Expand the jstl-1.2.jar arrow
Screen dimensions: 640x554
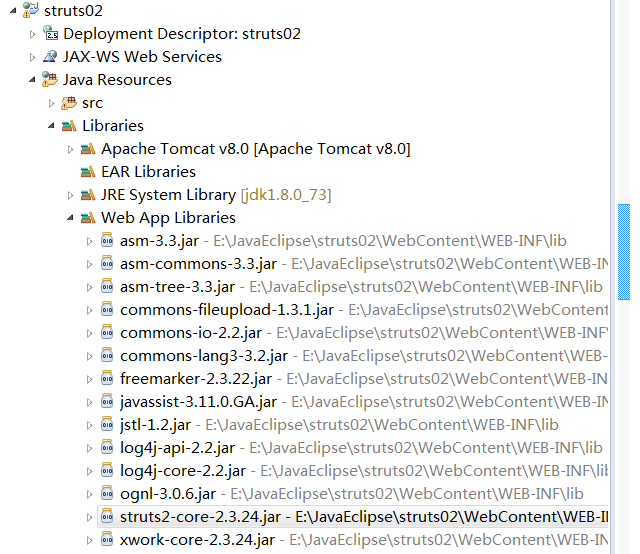89,425
